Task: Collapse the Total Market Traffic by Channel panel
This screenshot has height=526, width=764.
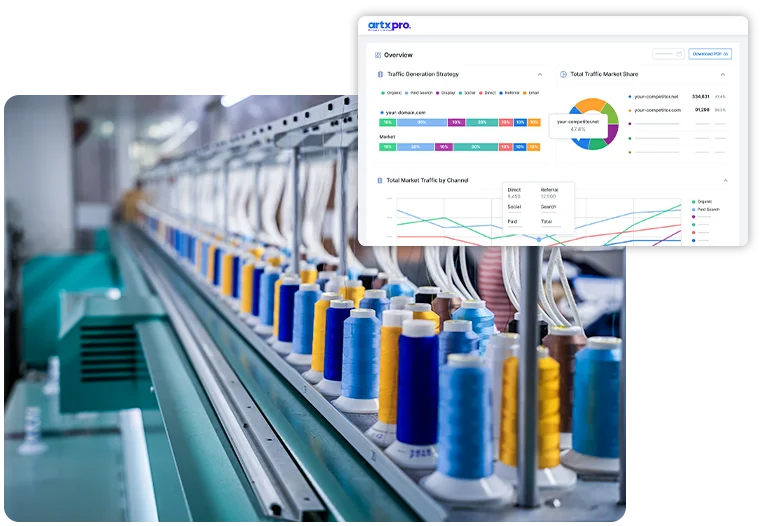Action: pyautogui.click(x=724, y=181)
